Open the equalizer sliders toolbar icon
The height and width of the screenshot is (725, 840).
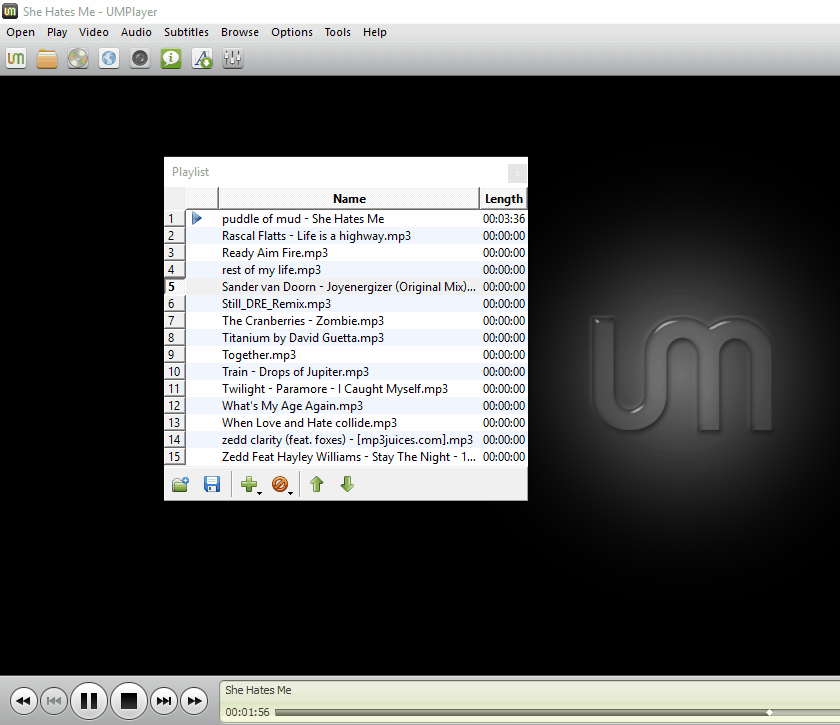click(232, 58)
